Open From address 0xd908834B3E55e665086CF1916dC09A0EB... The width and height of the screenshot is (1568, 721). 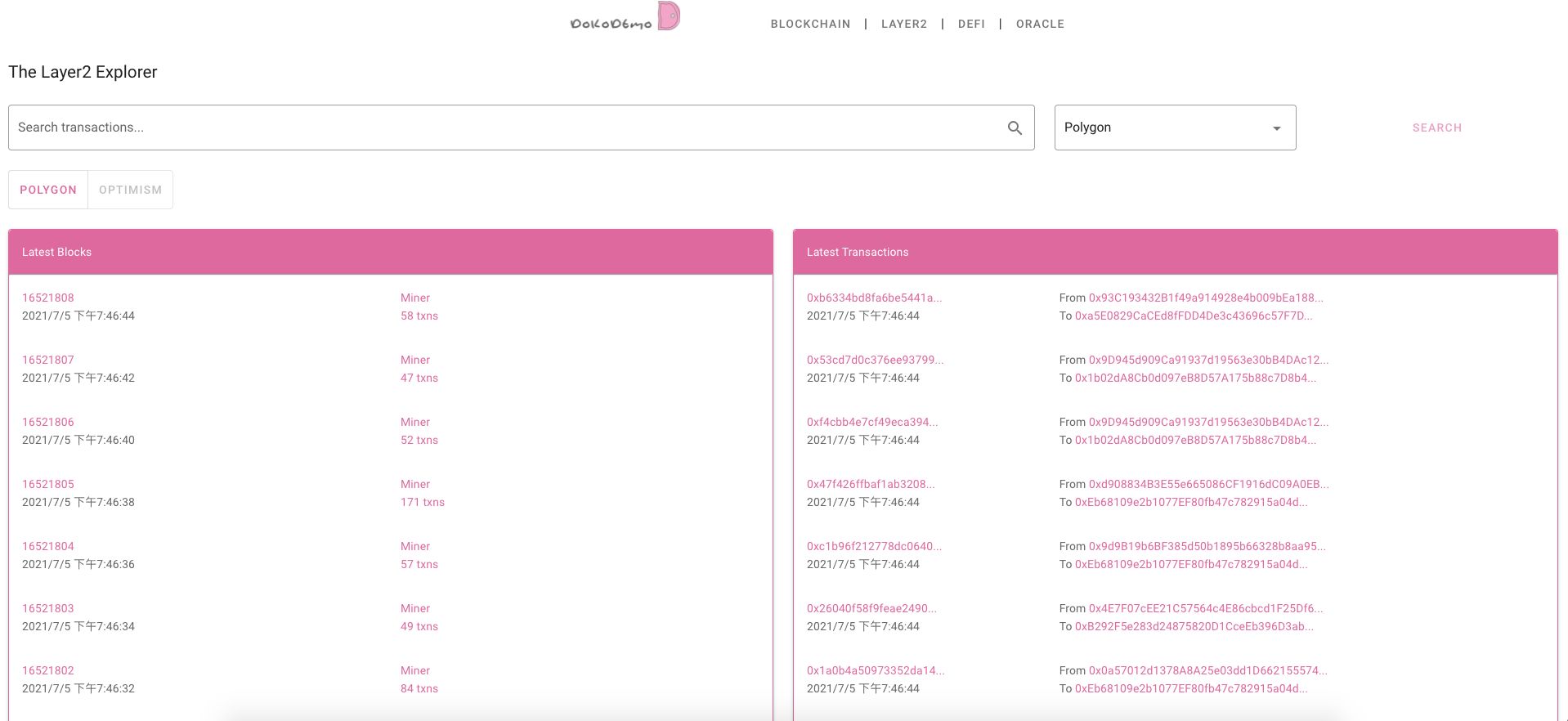tap(1208, 484)
